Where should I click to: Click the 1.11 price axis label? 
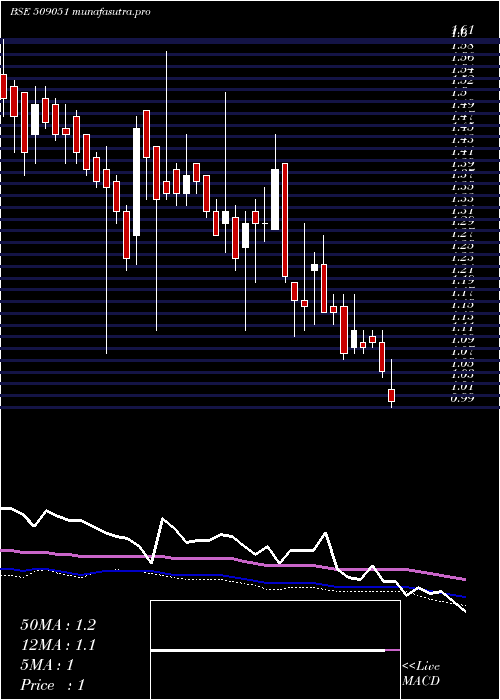462,329
